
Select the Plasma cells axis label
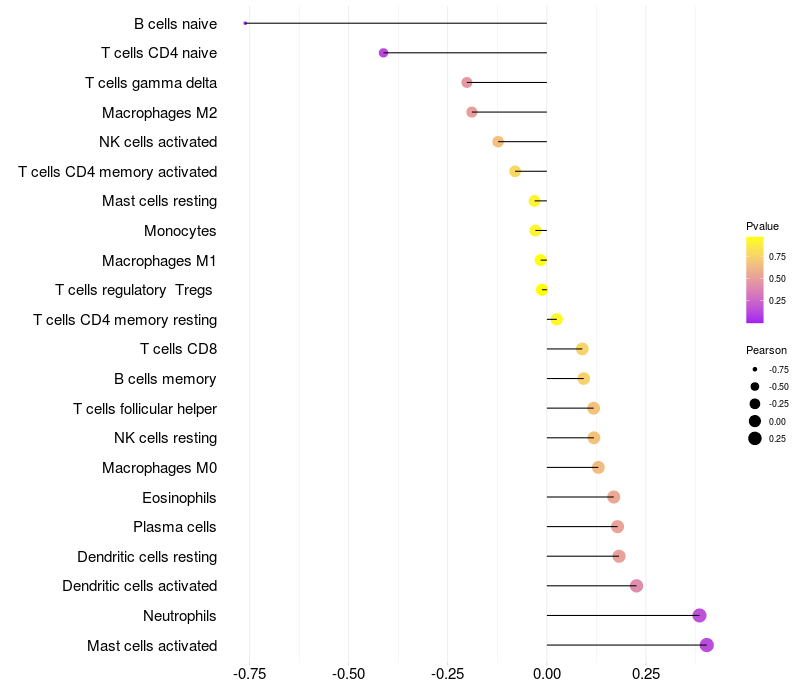[175, 527]
